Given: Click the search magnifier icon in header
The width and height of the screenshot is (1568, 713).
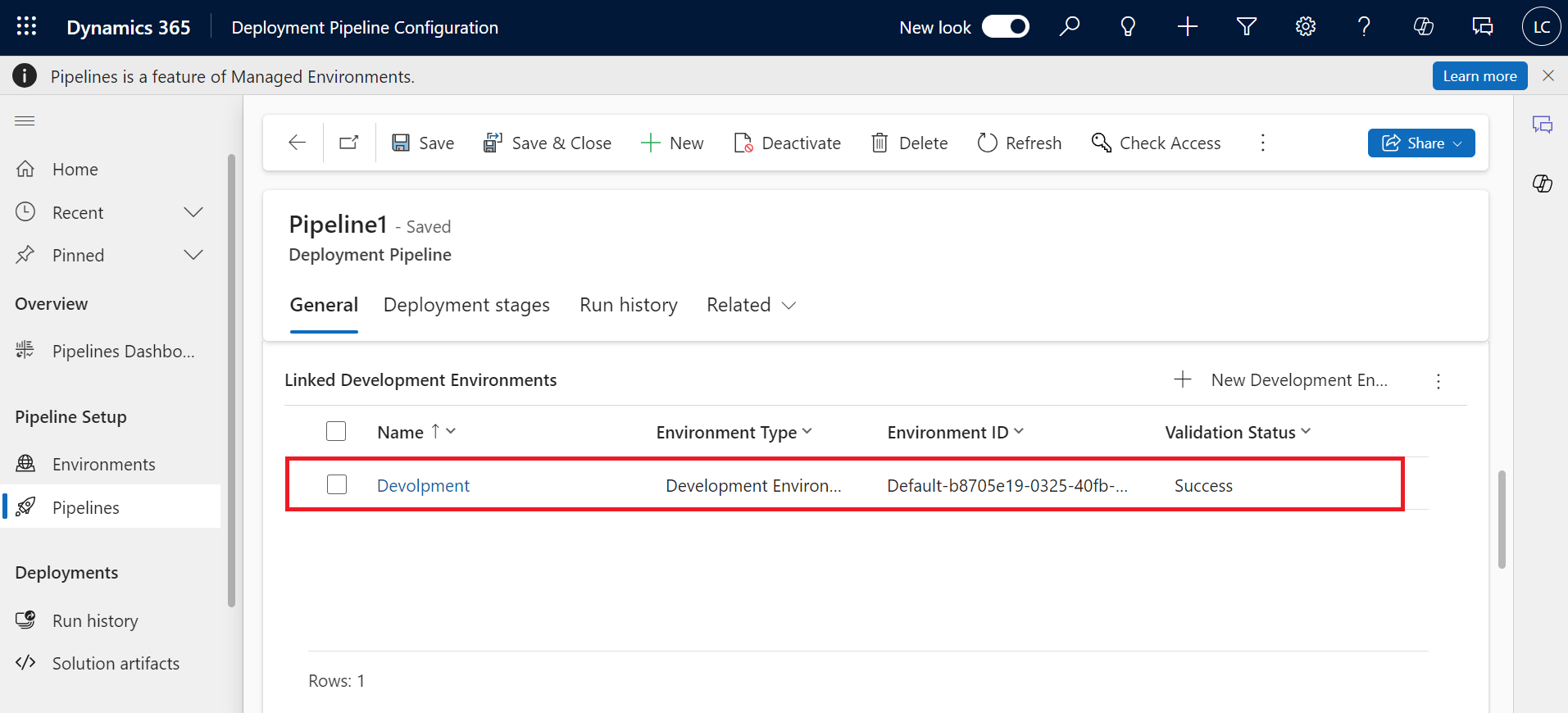Looking at the screenshot, I should (x=1069, y=27).
